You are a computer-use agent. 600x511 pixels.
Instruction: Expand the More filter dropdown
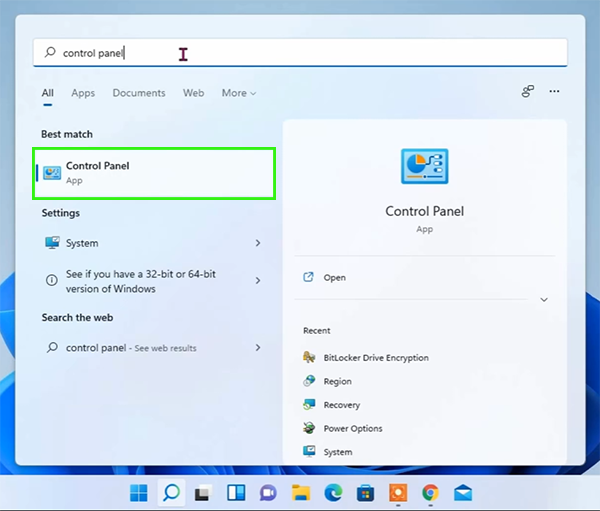coord(239,93)
